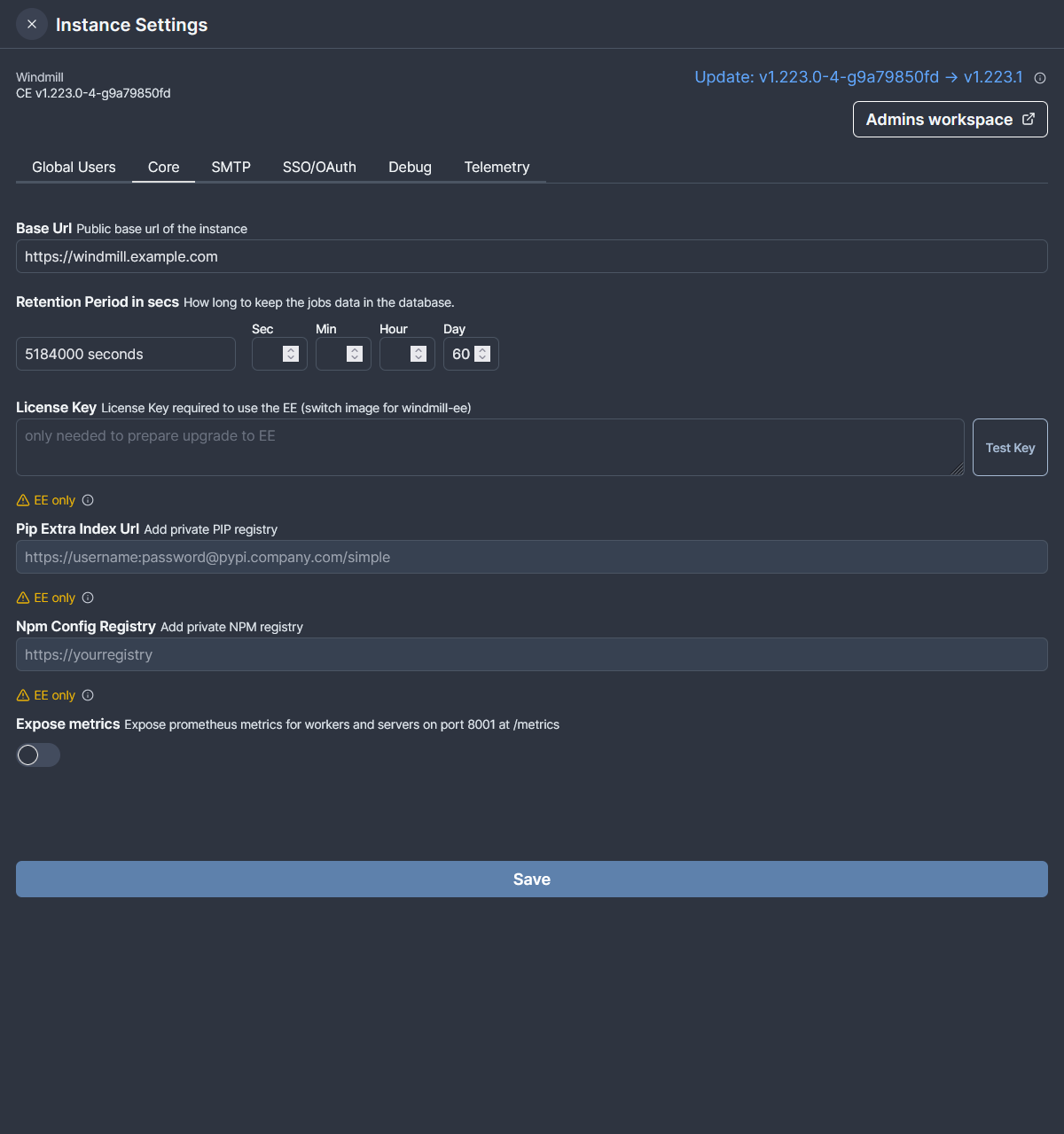Switch to the Global Users tab
This screenshot has height=1134, width=1064.
(x=74, y=167)
